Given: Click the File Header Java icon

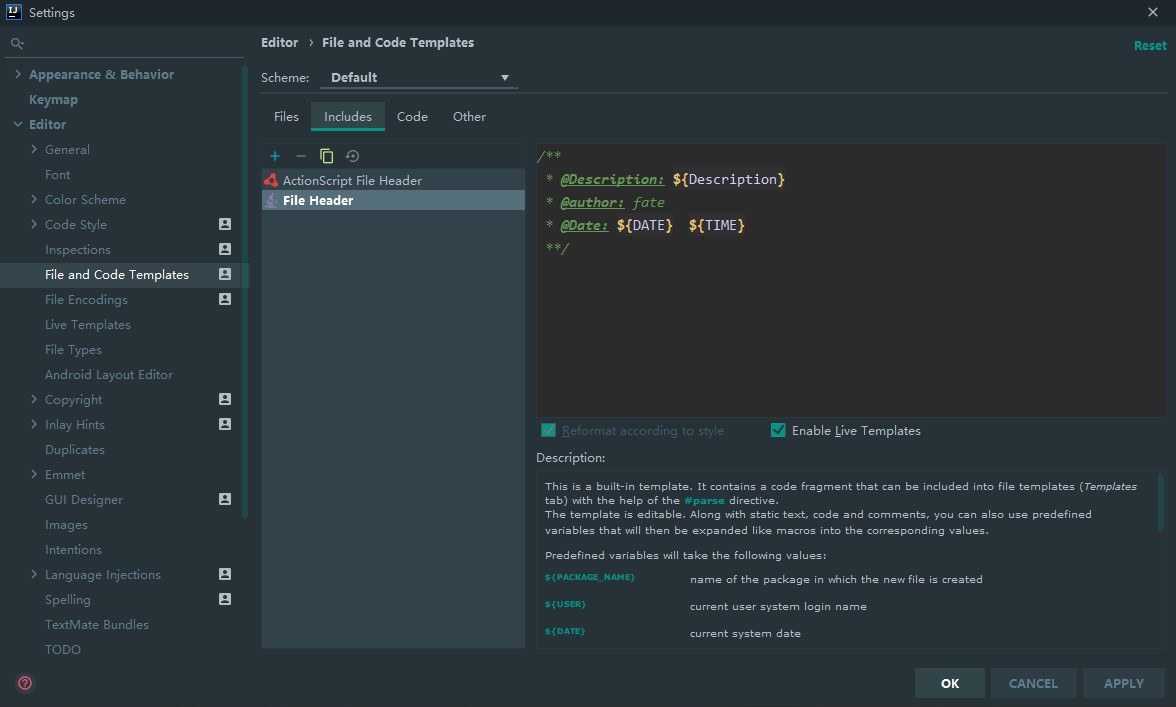Looking at the screenshot, I should (x=271, y=200).
